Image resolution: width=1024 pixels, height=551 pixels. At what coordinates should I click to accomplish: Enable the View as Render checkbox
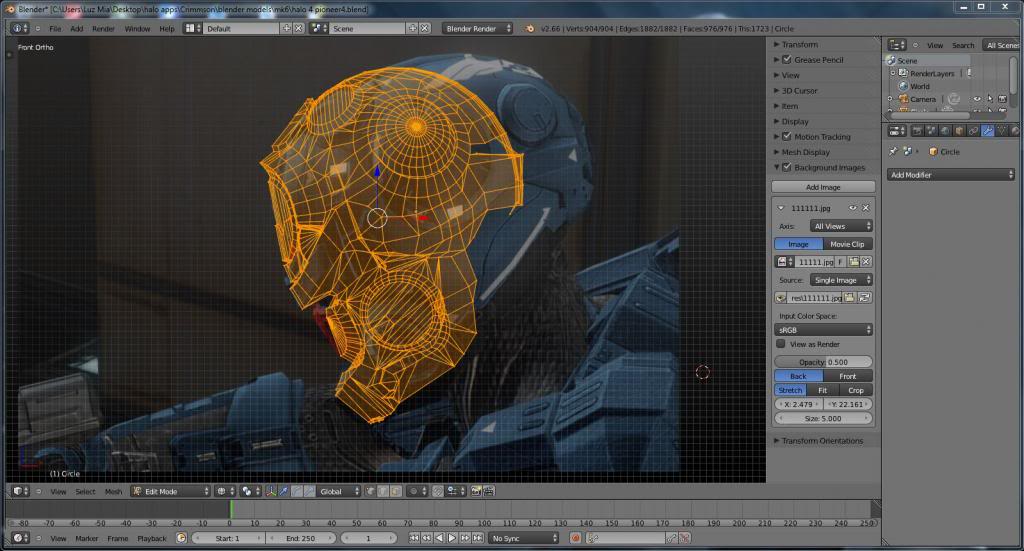tap(782, 344)
